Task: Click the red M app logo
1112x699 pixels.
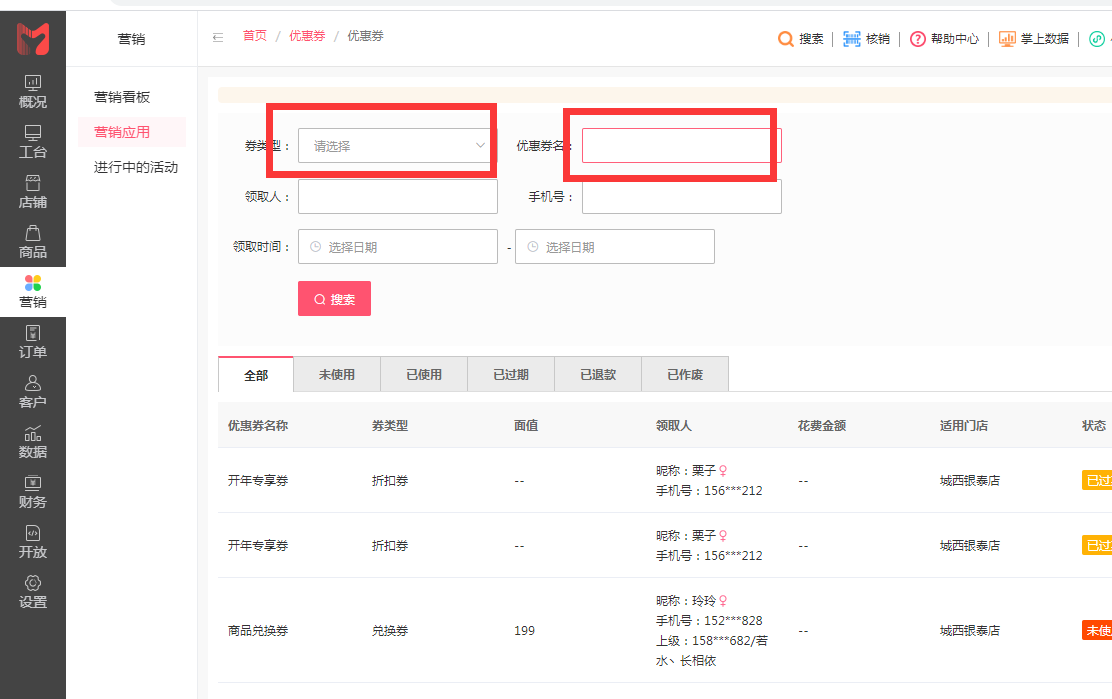Action: [33, 39]
